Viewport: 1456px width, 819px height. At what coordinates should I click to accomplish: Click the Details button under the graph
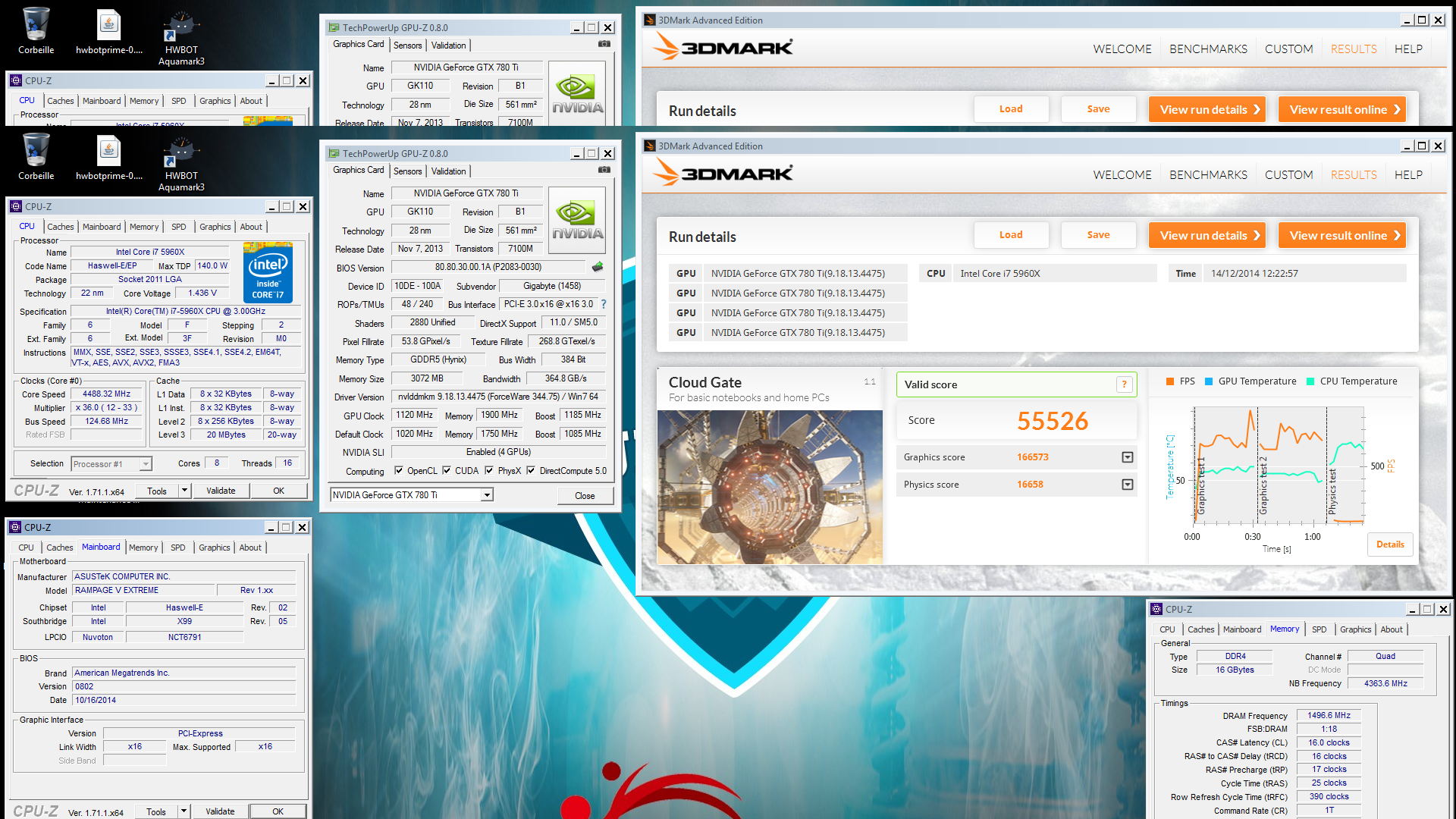(x=1390, y=544)
